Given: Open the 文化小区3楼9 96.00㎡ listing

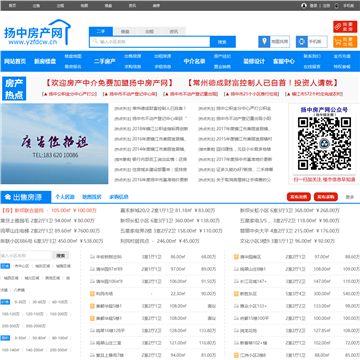Looking at the screenshot, I should (287, 241).
